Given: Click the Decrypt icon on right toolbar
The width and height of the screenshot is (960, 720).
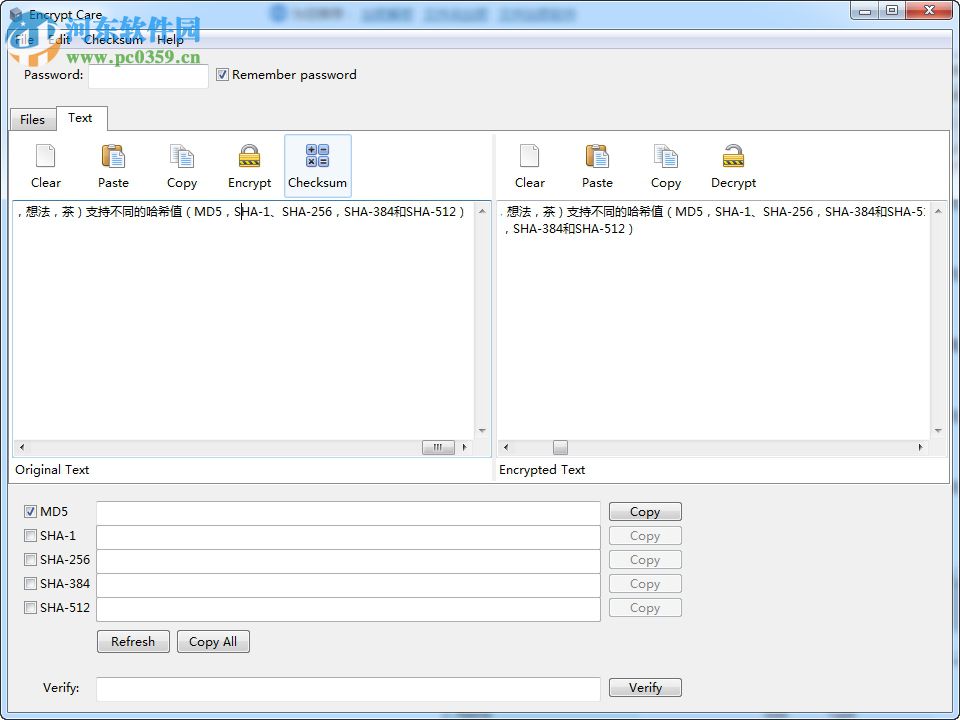Looking at the screenshot, I should coord(733,165).
